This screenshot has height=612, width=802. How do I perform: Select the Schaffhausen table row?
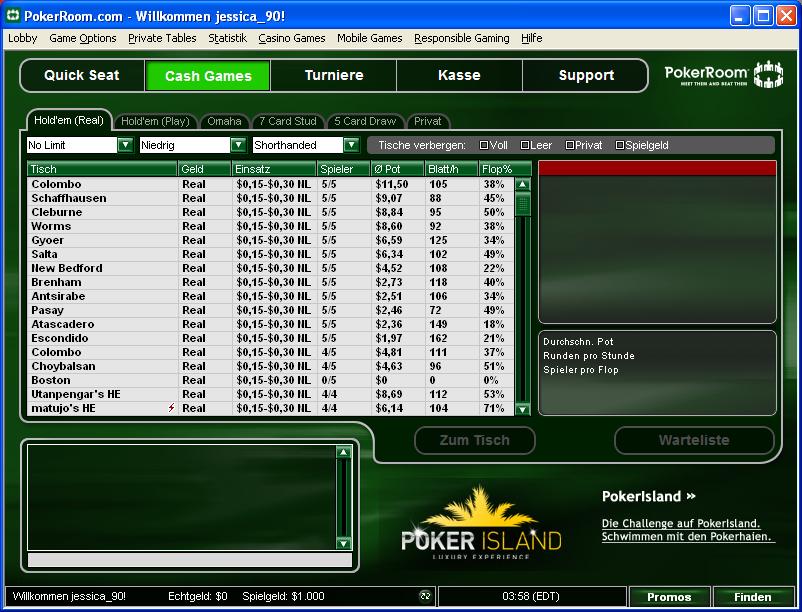pos(270,198)
